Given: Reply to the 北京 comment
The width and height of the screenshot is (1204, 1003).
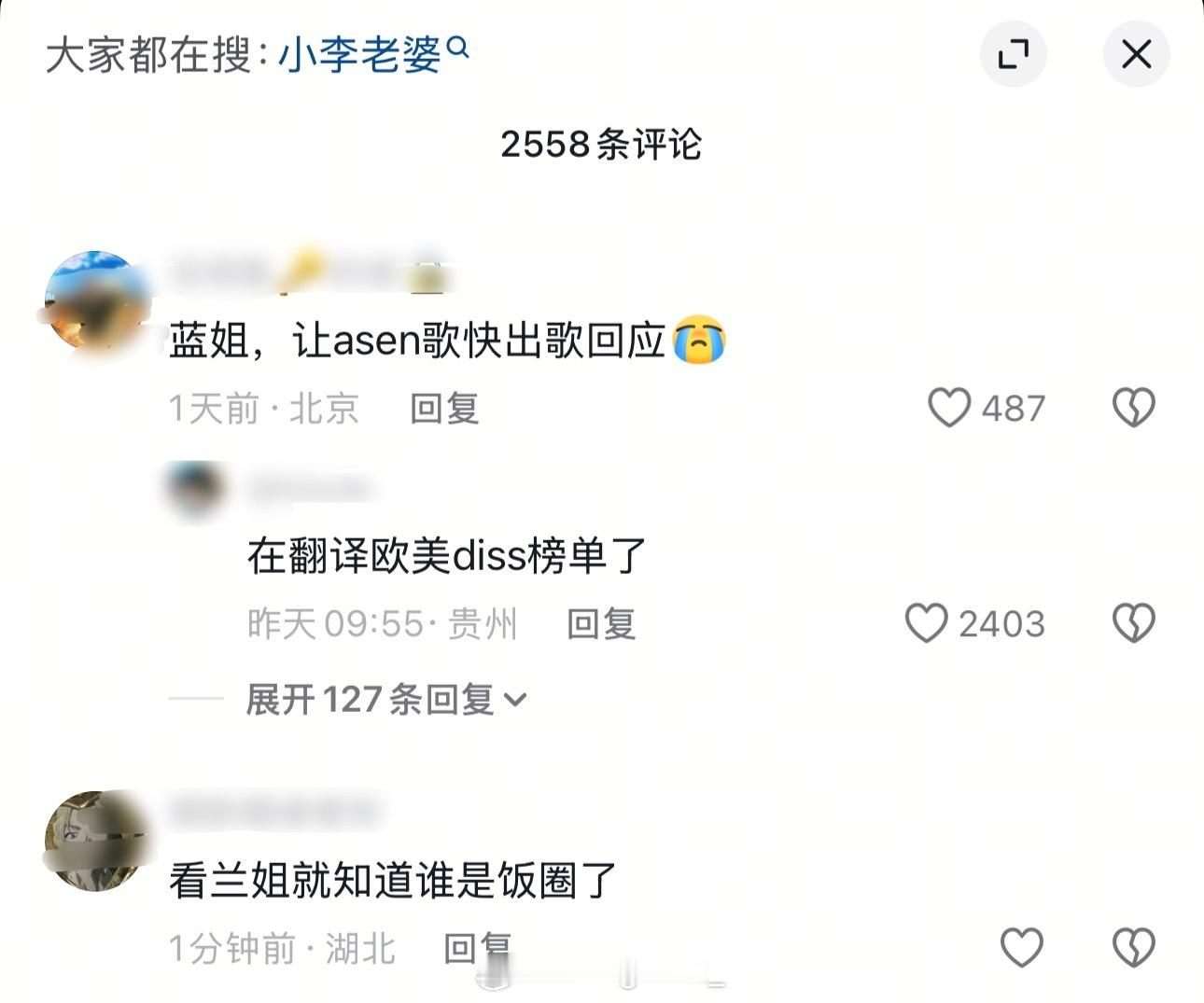Looking at the screenshot, I should tap(444, 409).
